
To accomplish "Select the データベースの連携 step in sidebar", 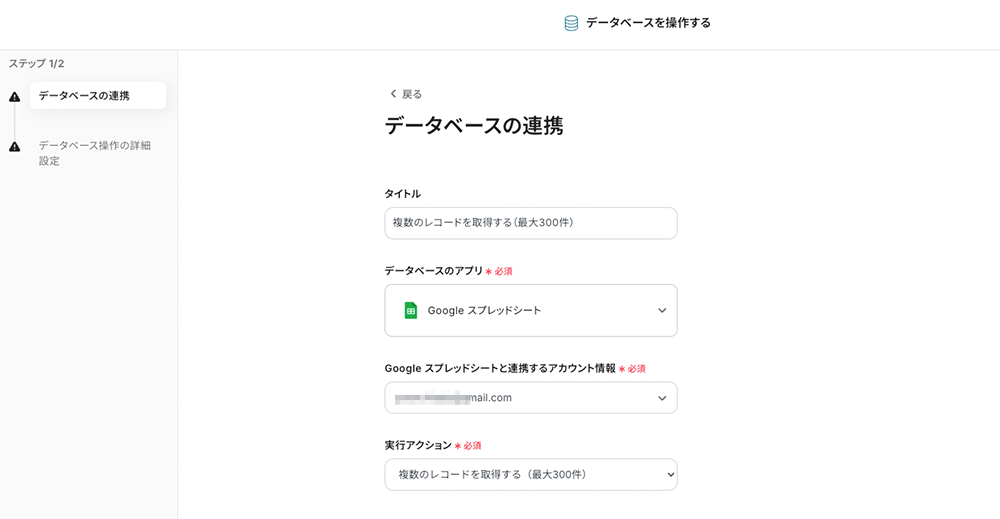I will 84,96.
